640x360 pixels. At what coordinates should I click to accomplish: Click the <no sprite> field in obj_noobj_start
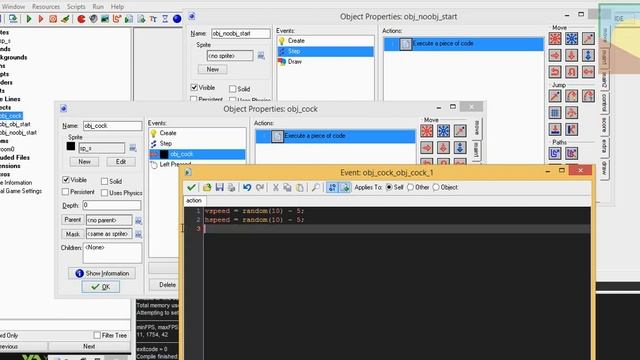(230, 56)
